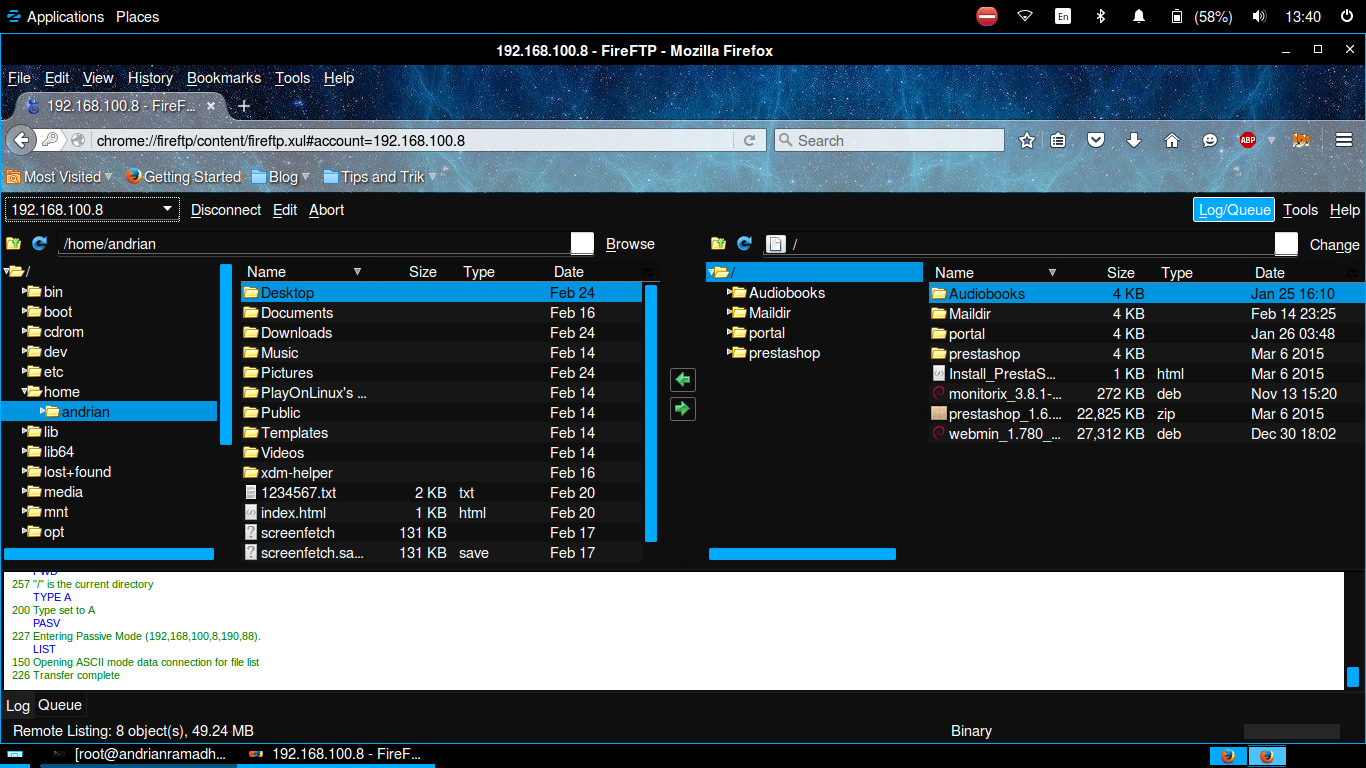Click Browse for local directory
The image size is (1366, 768).
point(630,244)
